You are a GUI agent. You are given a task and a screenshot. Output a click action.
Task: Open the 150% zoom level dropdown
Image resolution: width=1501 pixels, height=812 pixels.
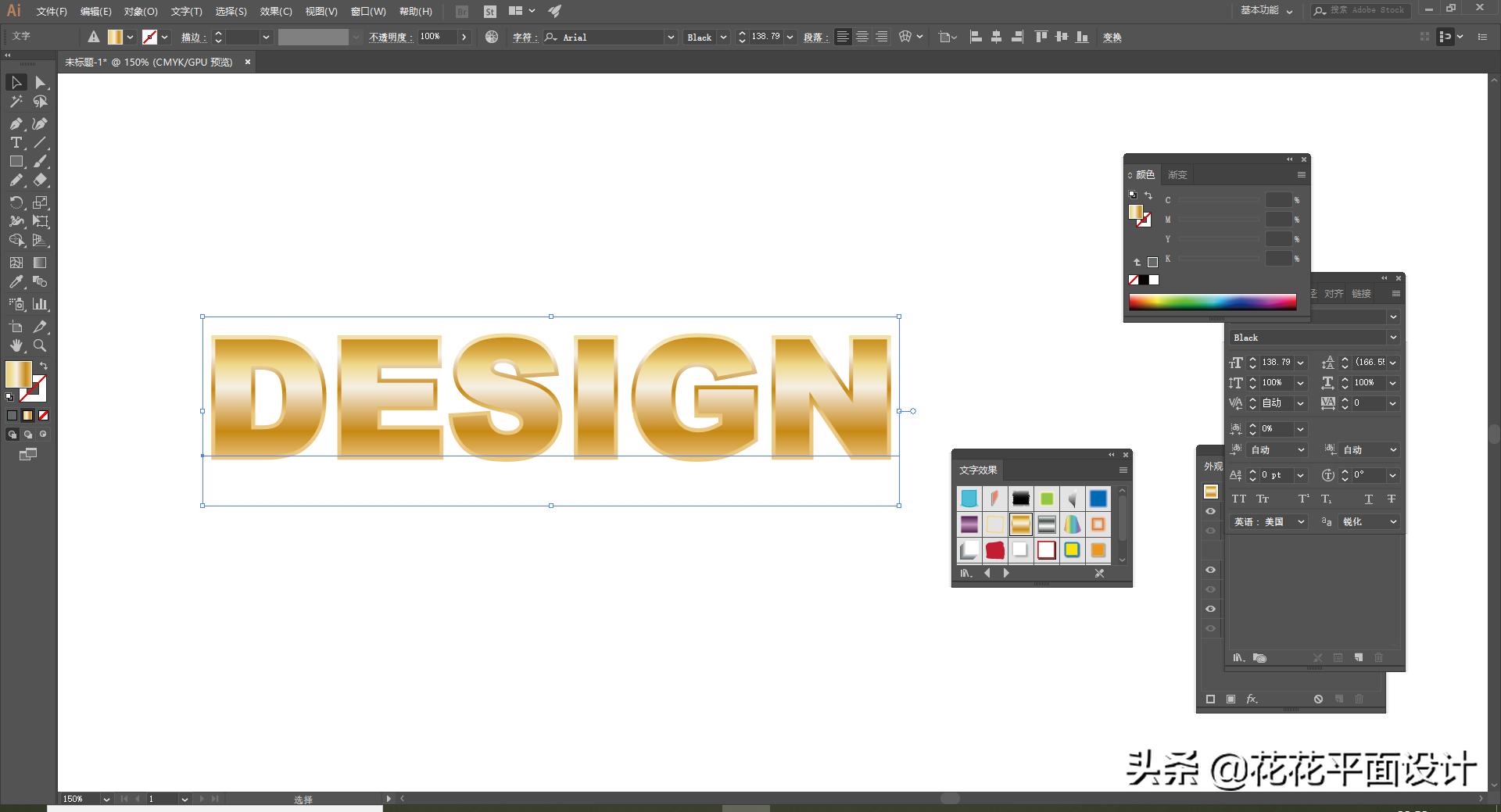pyautogui.click(x=106, y=799)
